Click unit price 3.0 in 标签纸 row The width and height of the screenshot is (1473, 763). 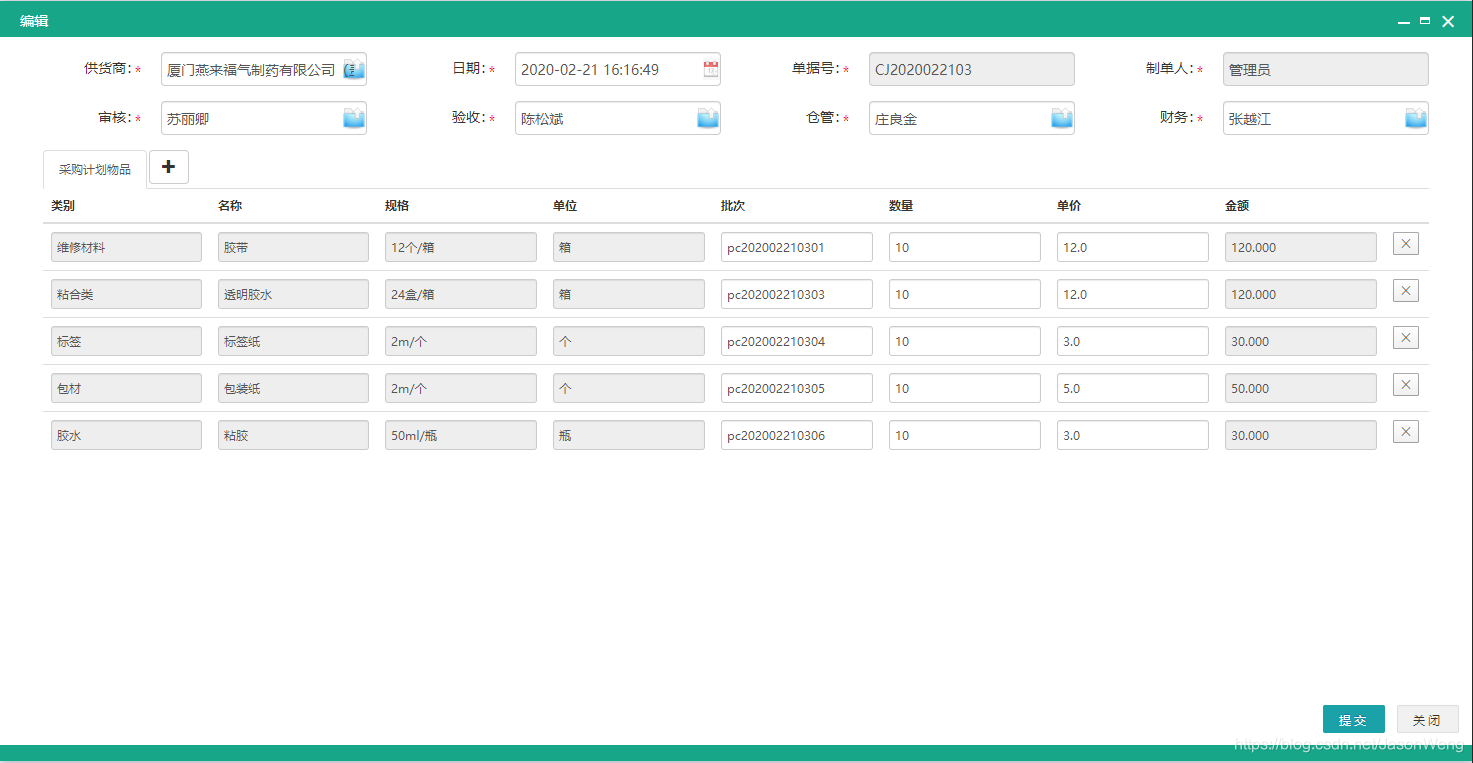point(1133,341)
